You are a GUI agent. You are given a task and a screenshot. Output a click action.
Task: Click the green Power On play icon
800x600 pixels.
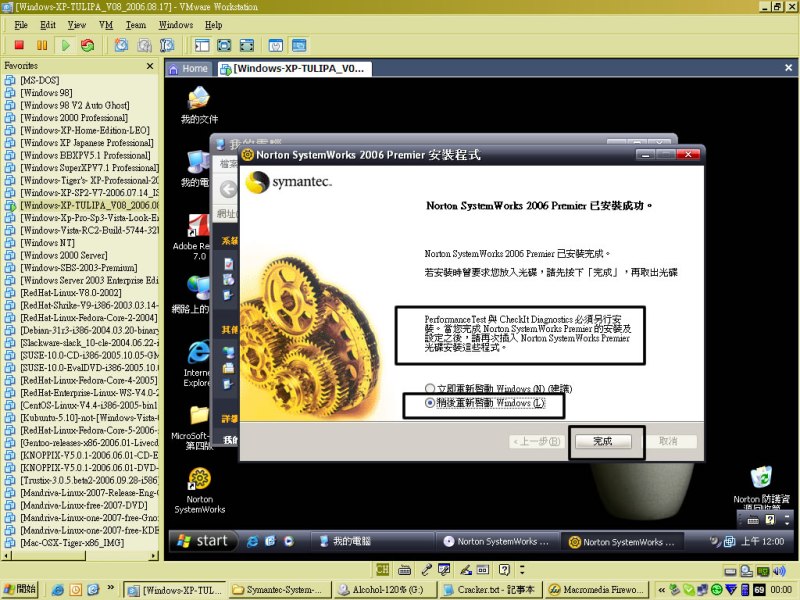pyautogui.click(x=65, y=45)
